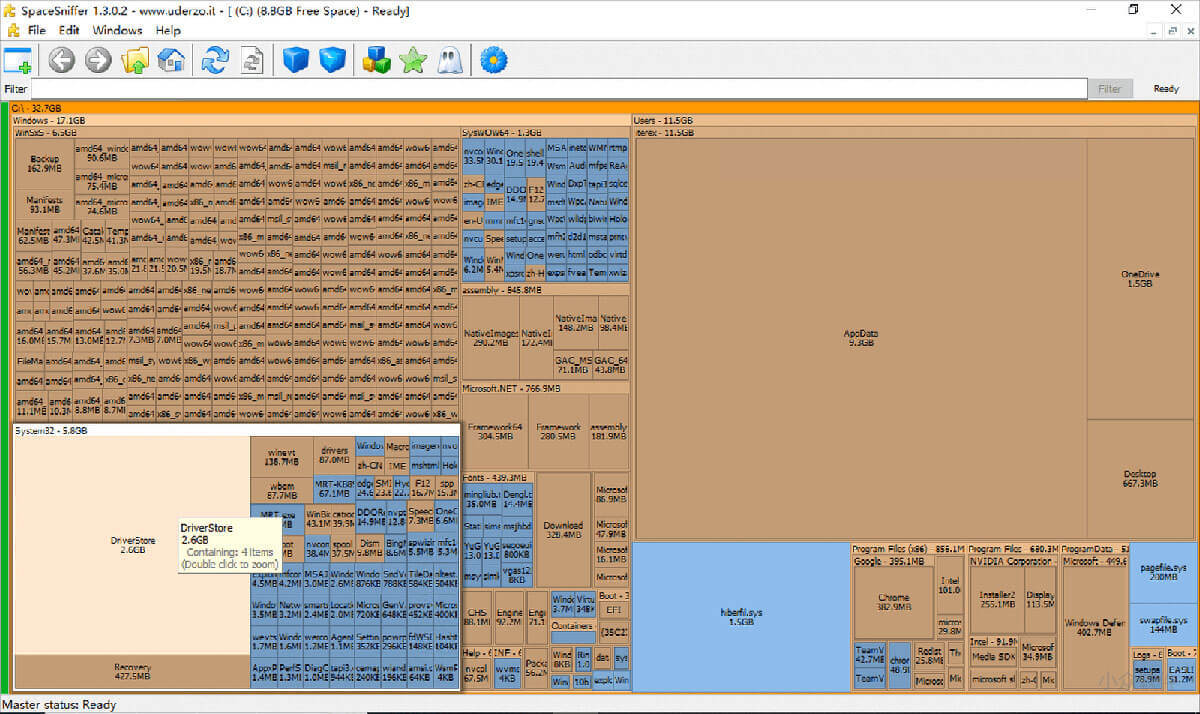The image size is (1200, 714).
Task: Open the Windows menu
Action: click(117, 30)
